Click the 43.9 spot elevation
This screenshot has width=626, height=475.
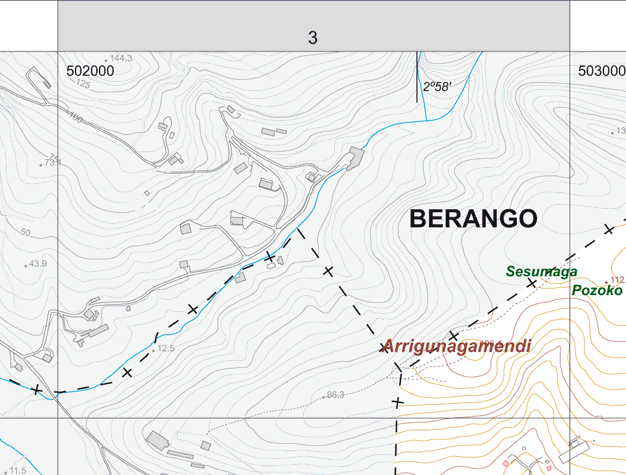click(x=38, y=264)
